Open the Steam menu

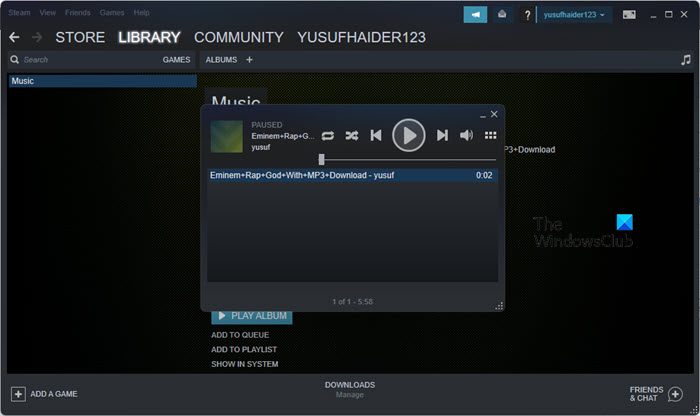[x=19, y=12]
